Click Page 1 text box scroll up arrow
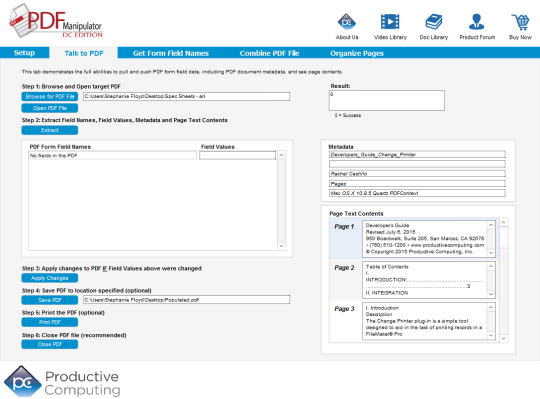The image size is (540, 399). pyautogui.click(x=491, y=225)
